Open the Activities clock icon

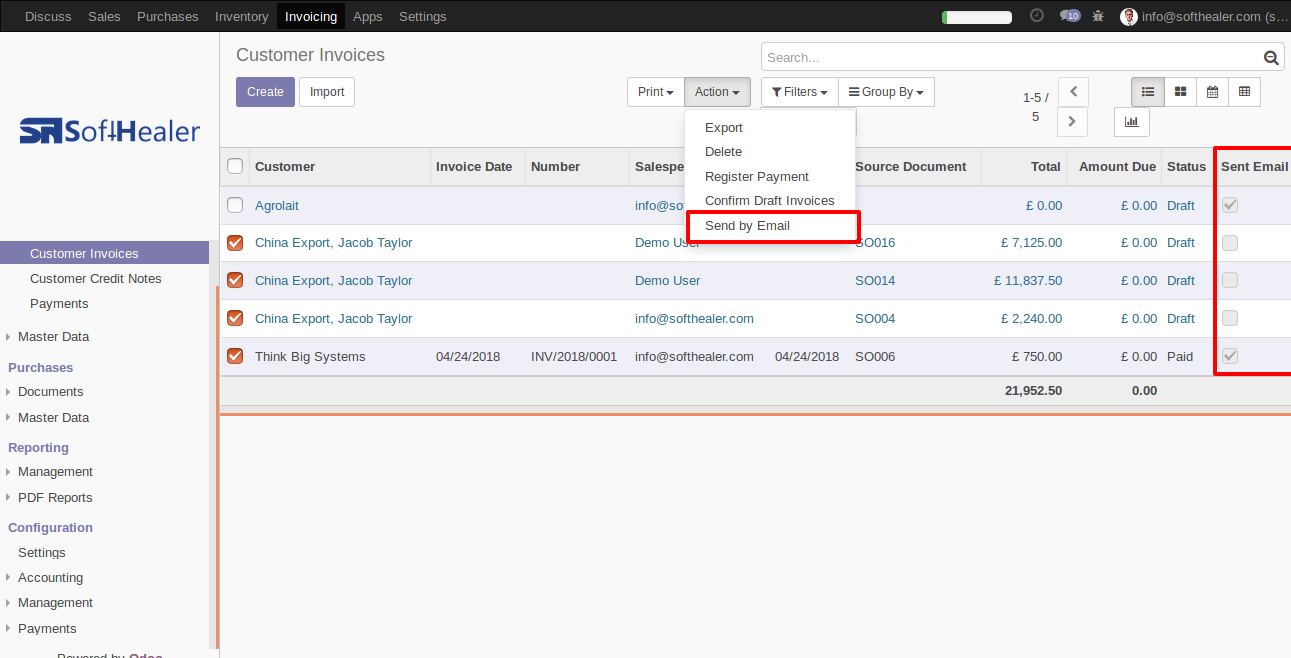[1036, 16]
